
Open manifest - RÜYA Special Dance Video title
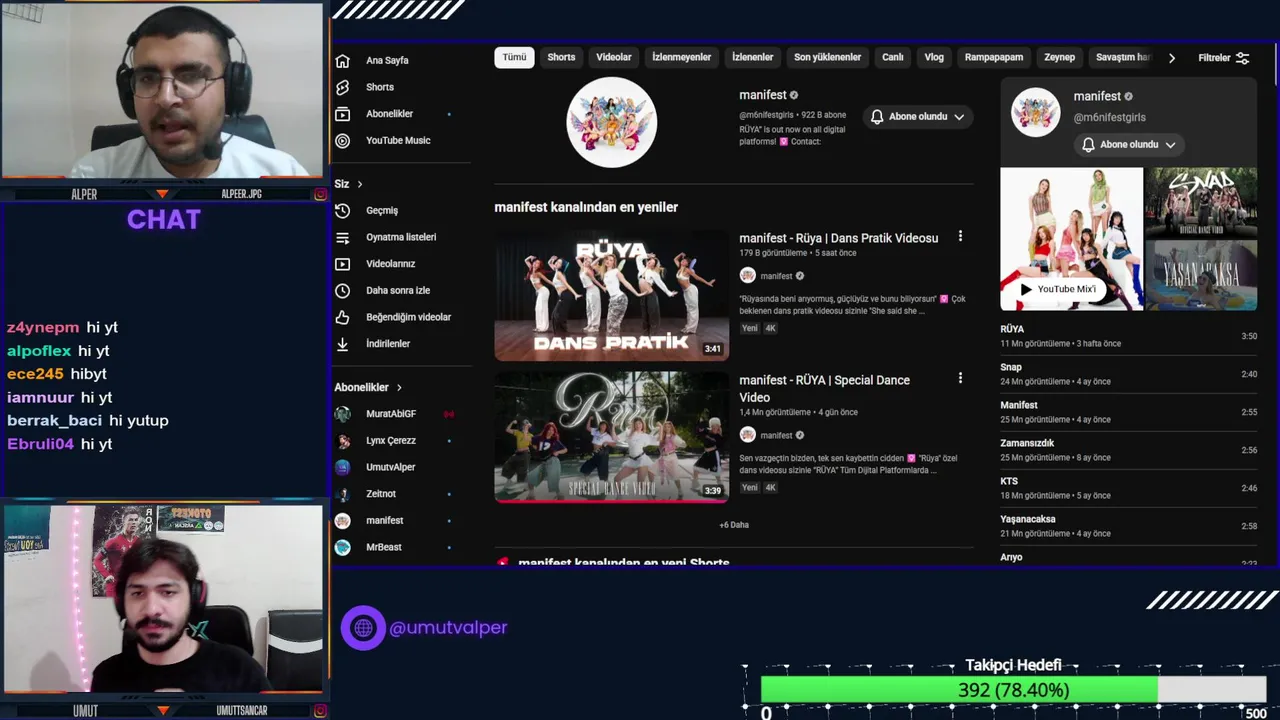[x=824, y=388]
